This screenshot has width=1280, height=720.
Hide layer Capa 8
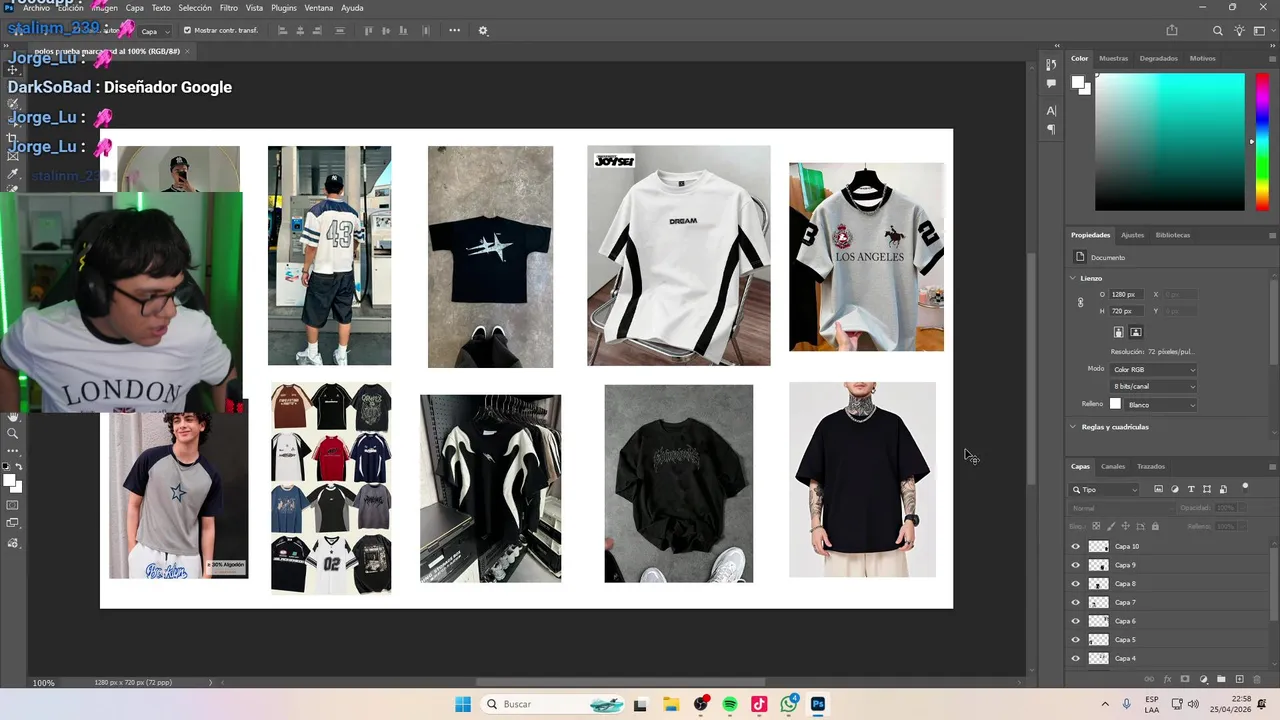click(x=1076, y=583)
